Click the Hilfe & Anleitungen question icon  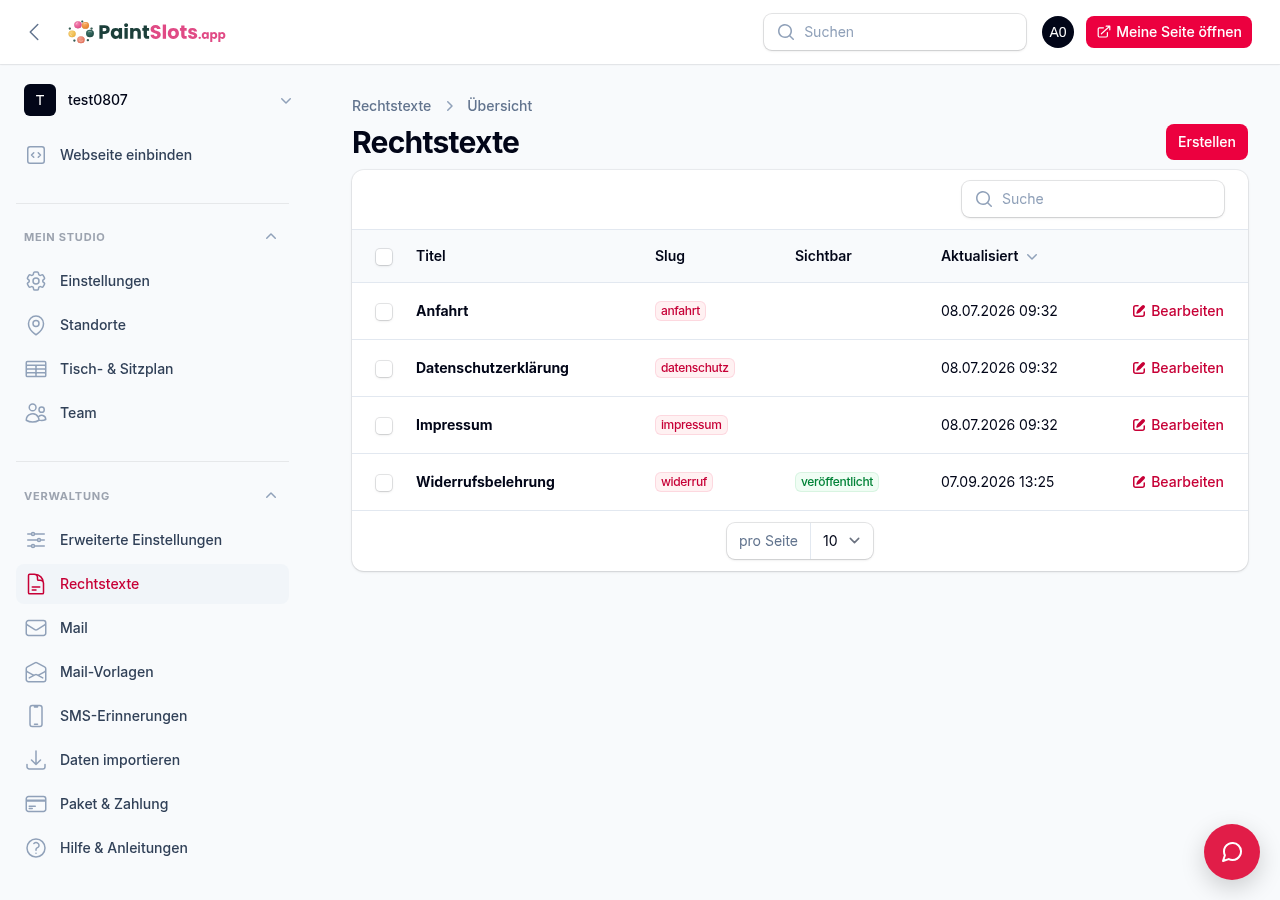tap(36, 848)
